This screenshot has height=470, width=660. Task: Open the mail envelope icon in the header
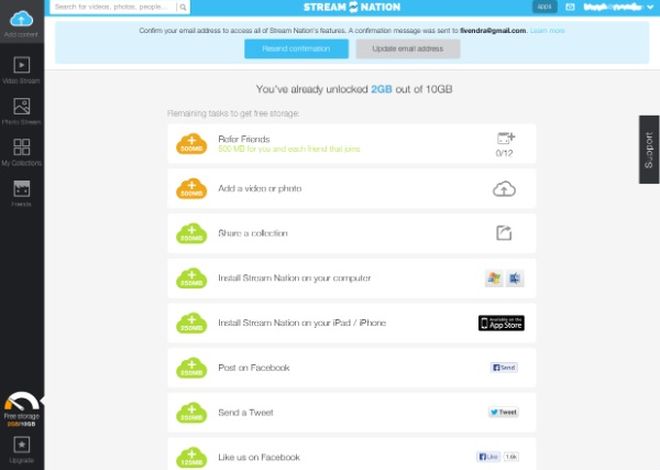(x=570, y=7)
